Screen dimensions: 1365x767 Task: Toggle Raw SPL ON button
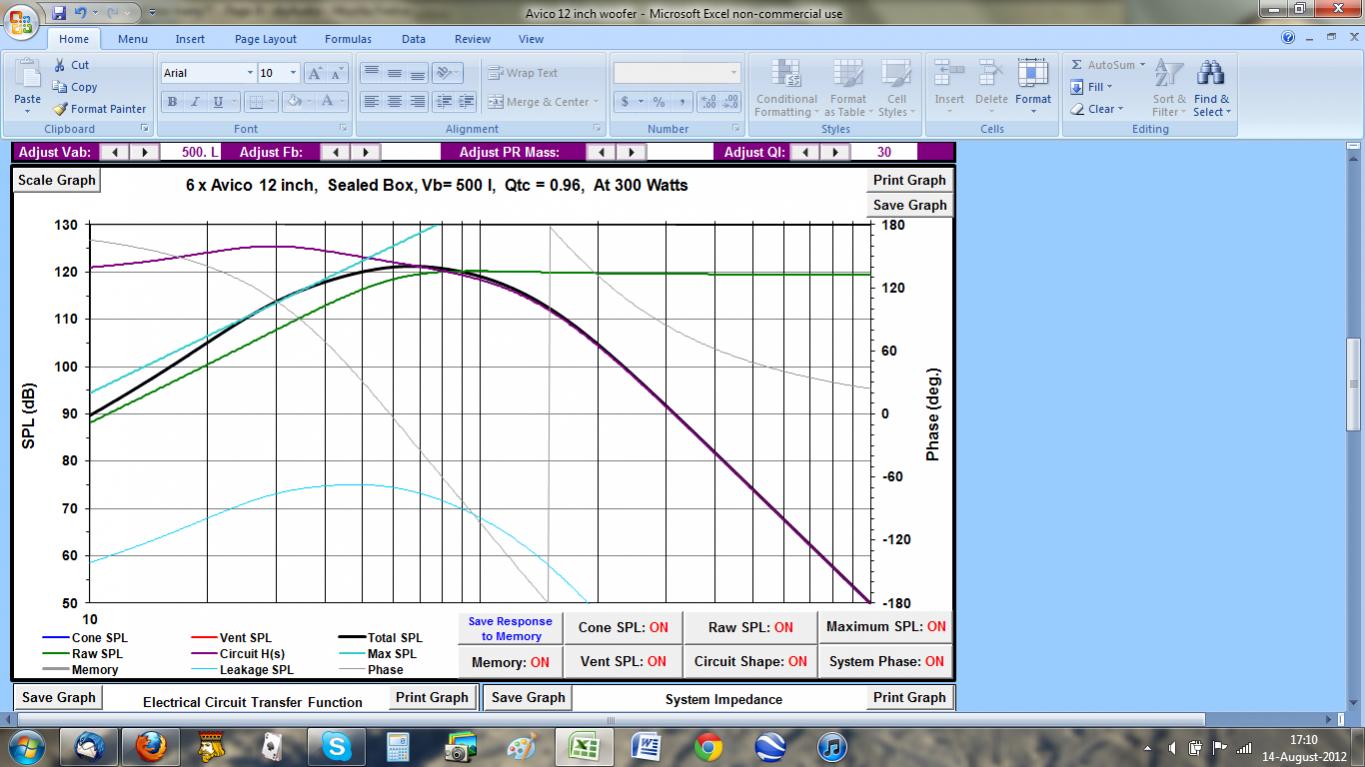pyautogui.click(x=750, y=628)
